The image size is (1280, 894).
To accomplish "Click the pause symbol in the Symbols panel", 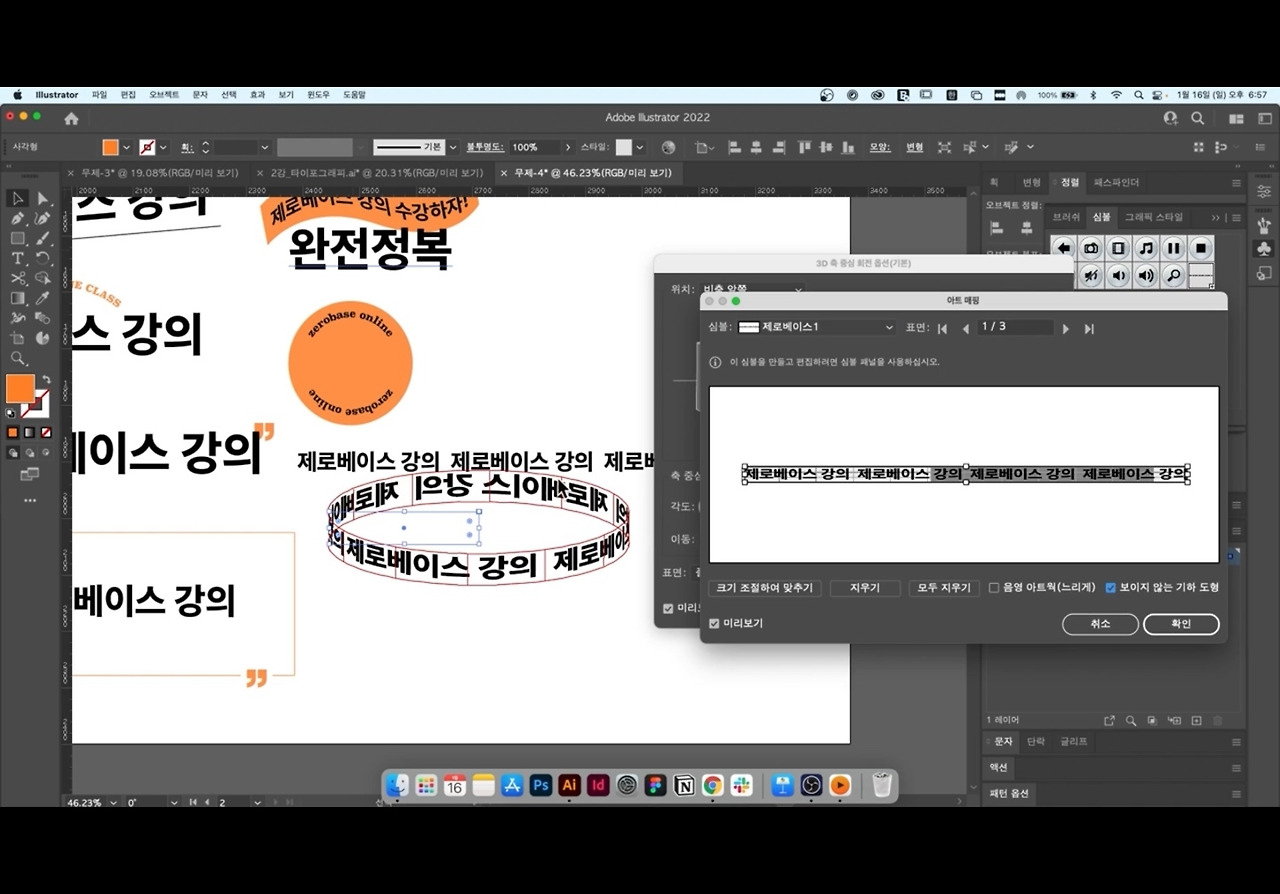I will click(1172, 248).
